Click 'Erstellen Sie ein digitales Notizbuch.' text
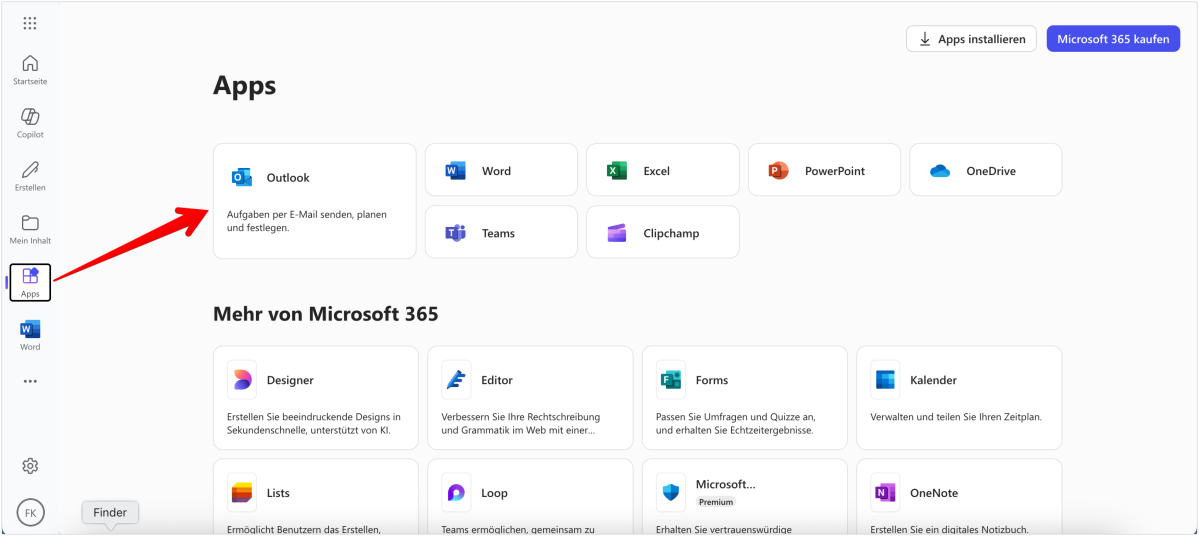1199x536 pixels. coord(950,529)
